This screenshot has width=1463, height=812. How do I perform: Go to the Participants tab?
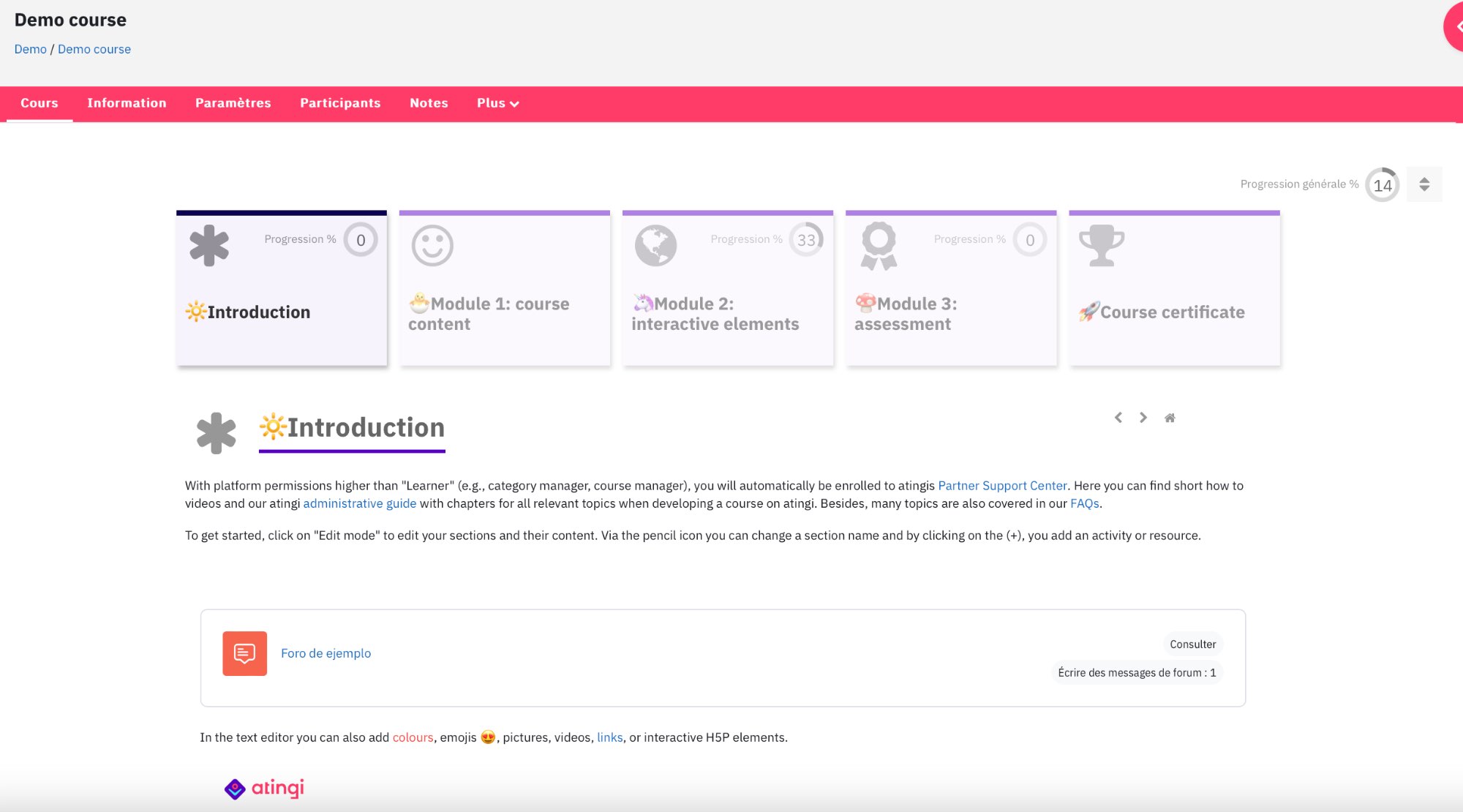(x=340, y=103)
